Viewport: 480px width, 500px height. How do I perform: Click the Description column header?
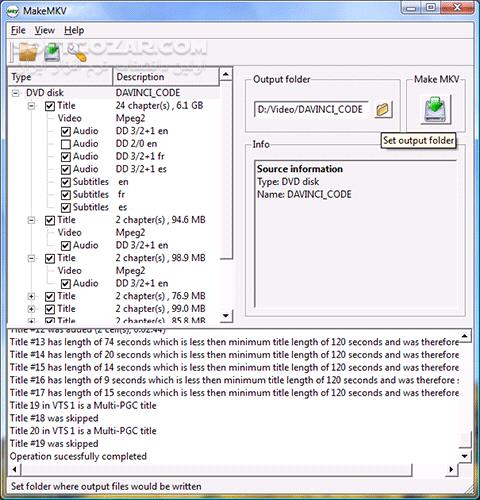(x=166, y=77)
